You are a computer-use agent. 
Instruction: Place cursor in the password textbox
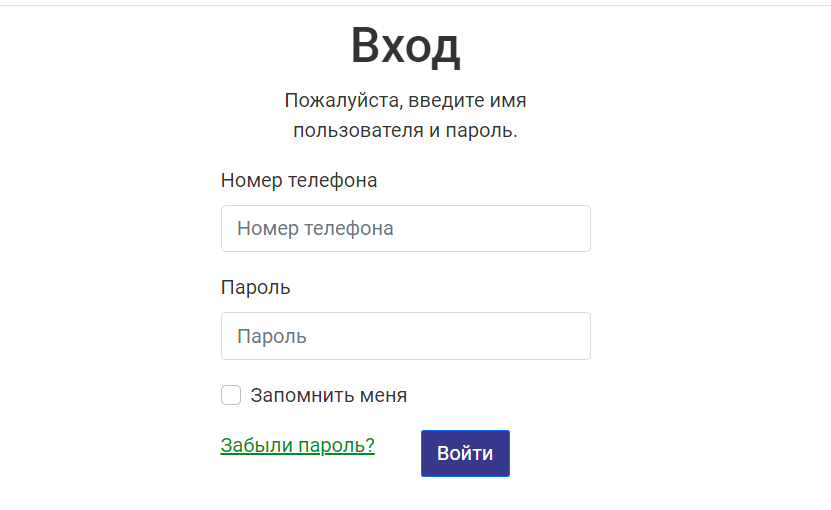tap(405, 336)
